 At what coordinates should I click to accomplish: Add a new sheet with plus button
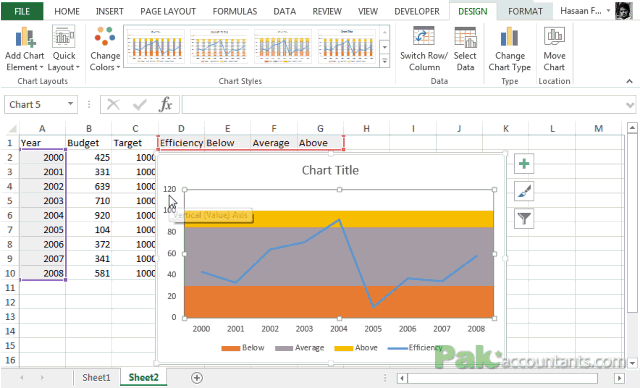pyautogui.click(x=197, y=378)
